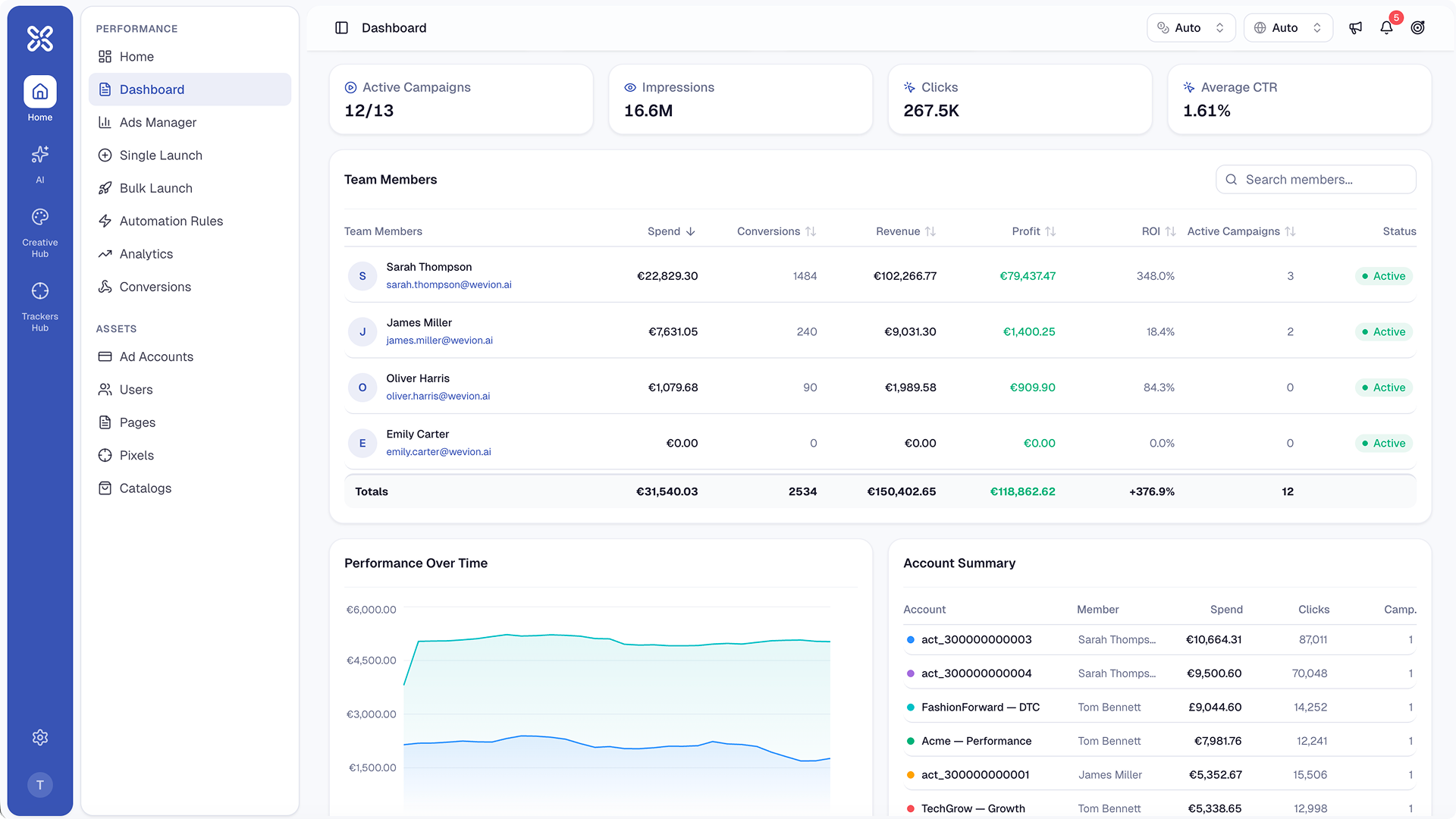
Task: Click the blue dot beside act_300000000003
Action: pos(910,639)
